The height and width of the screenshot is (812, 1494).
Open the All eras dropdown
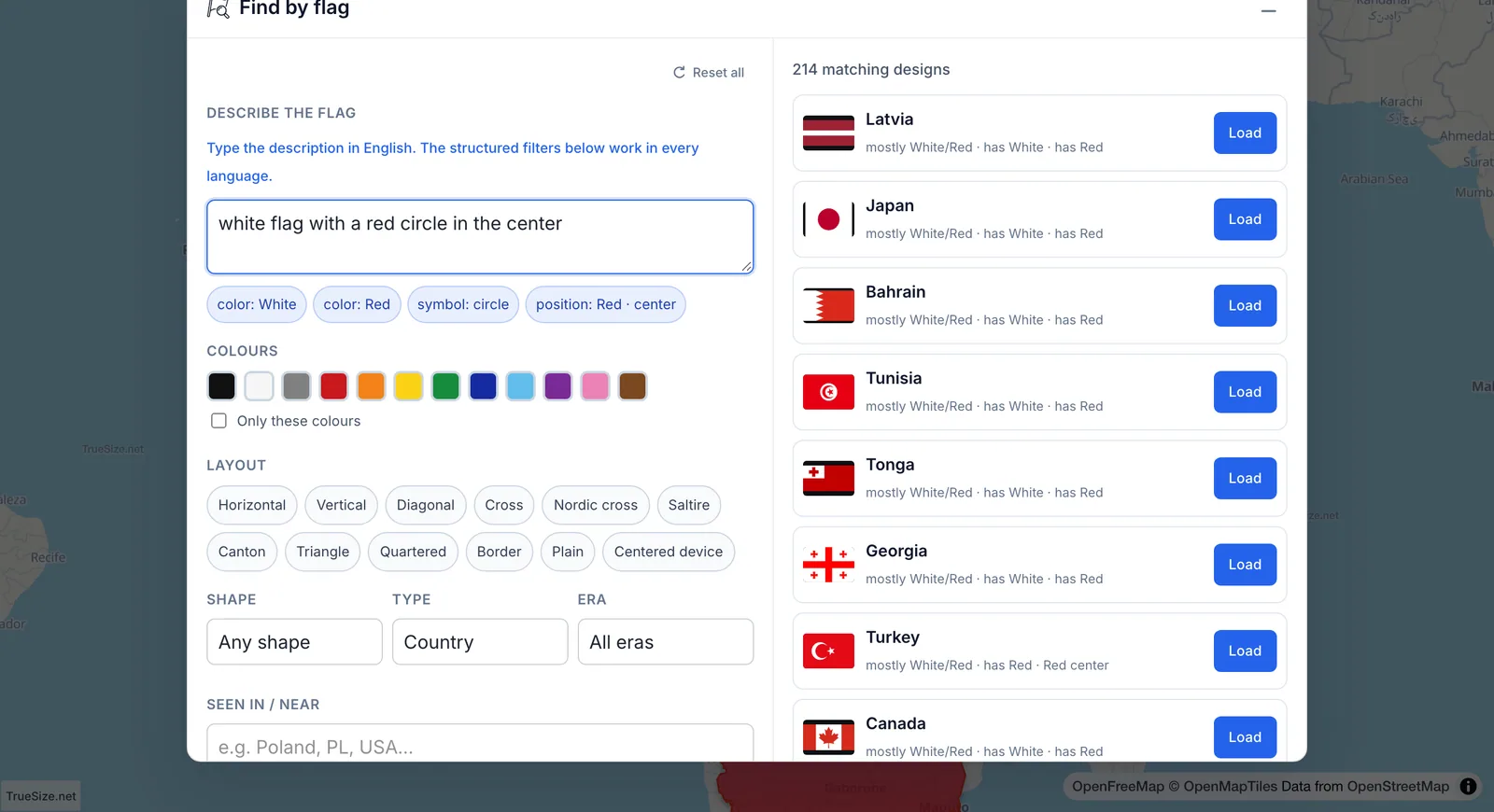(666, 642)
